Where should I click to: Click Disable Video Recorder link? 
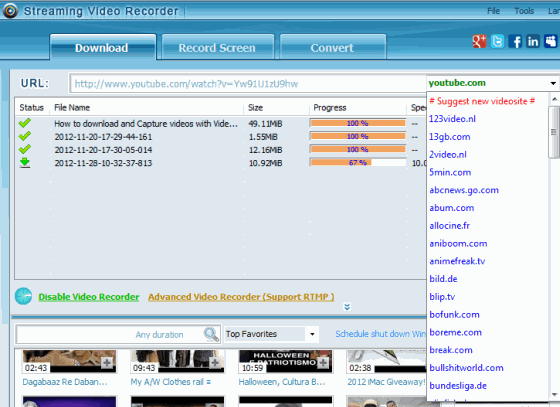[89, 297]
